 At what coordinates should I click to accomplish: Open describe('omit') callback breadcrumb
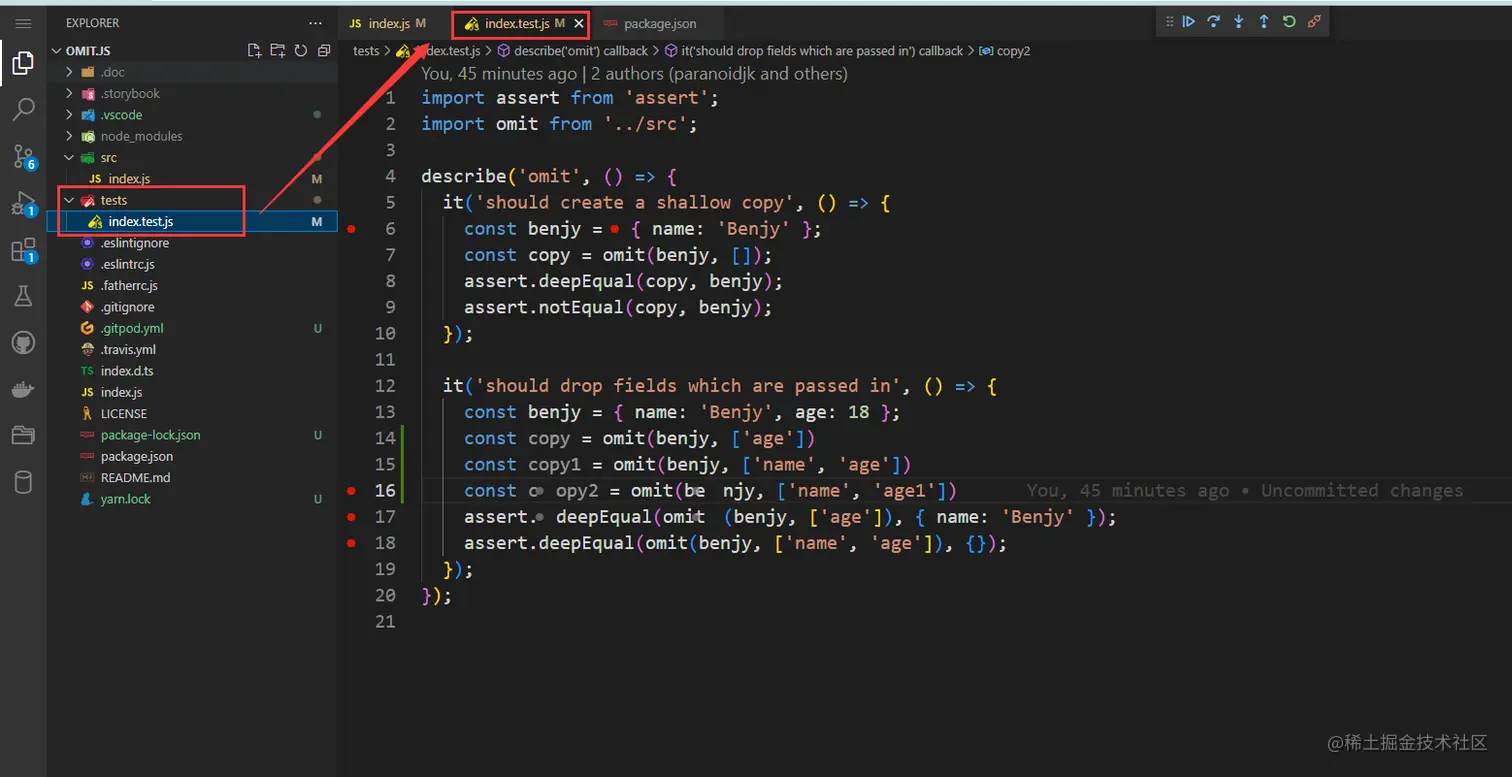pyautogui.click(x=573, y=51)
